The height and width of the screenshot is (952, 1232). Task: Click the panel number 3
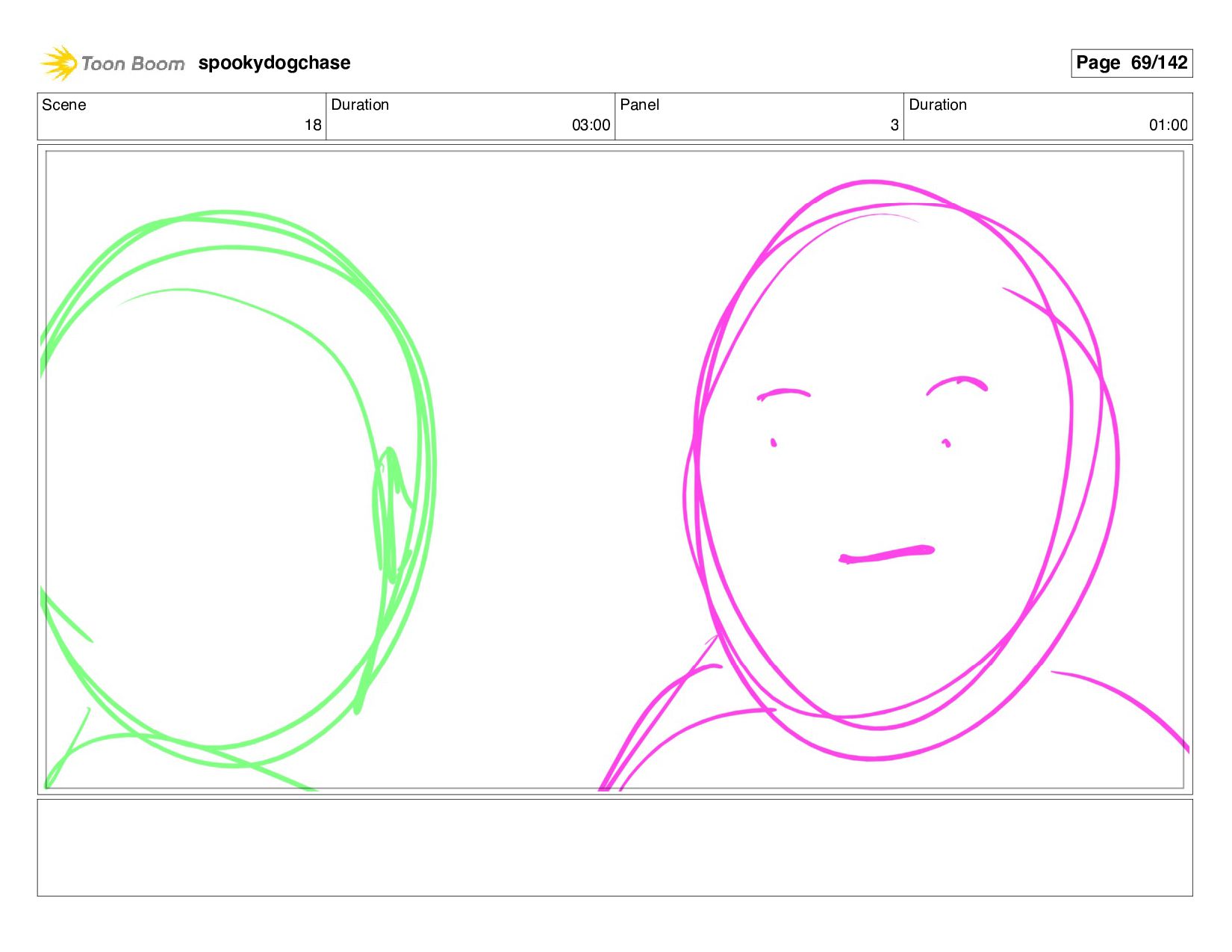(894, 125)
